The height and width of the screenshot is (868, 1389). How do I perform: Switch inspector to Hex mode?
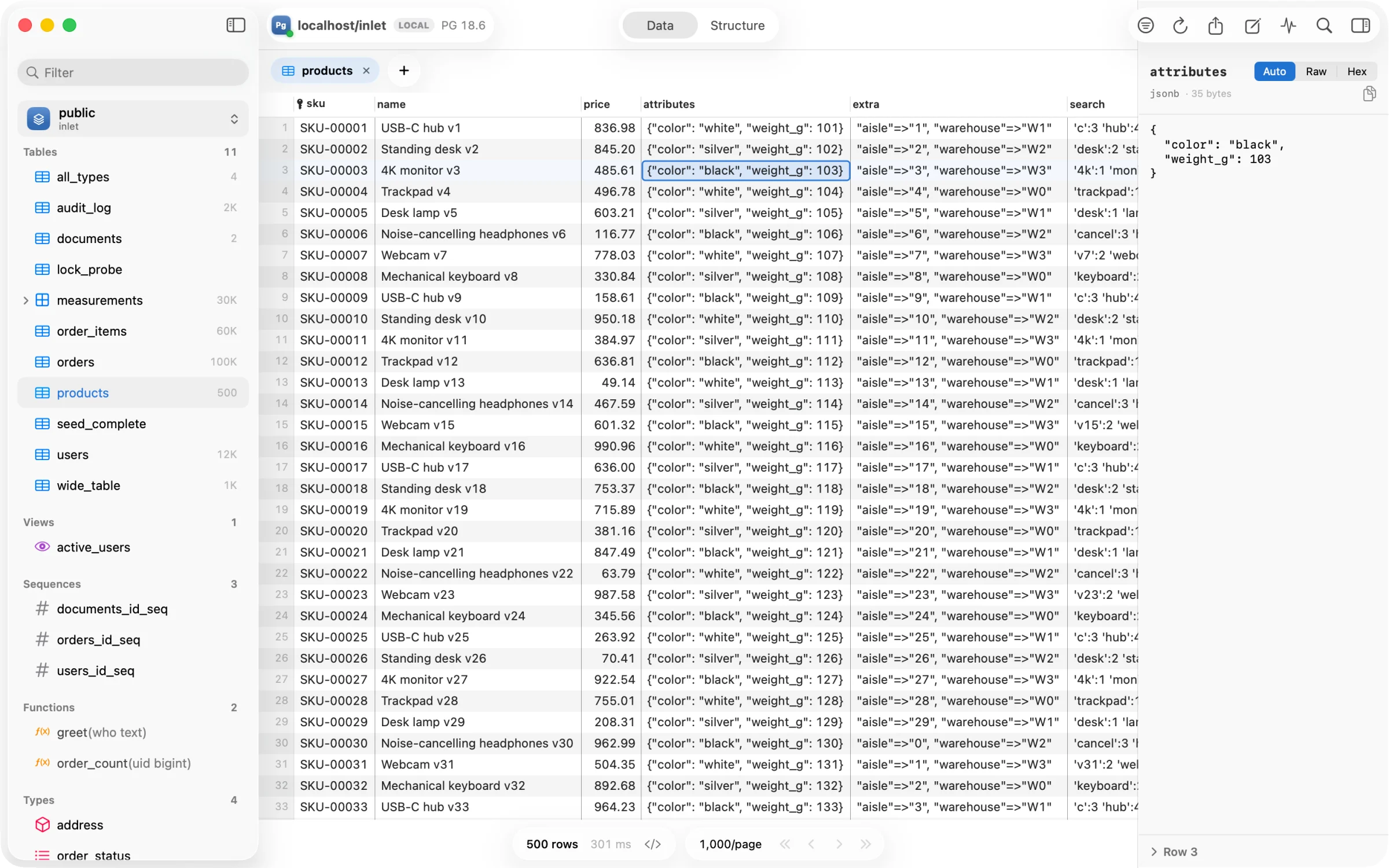1357,71
